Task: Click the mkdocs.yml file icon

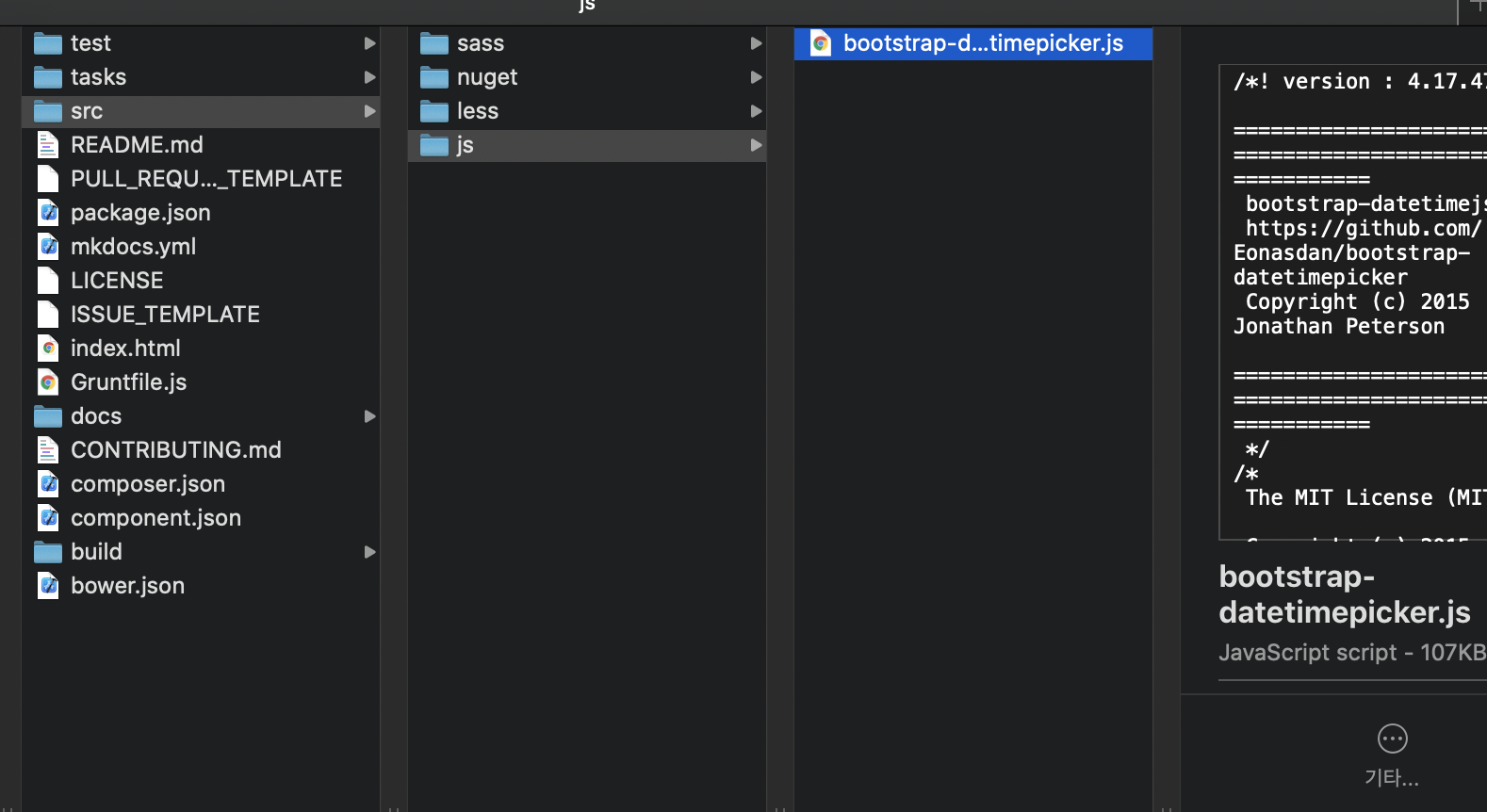Action: click(x=48, y=247)
